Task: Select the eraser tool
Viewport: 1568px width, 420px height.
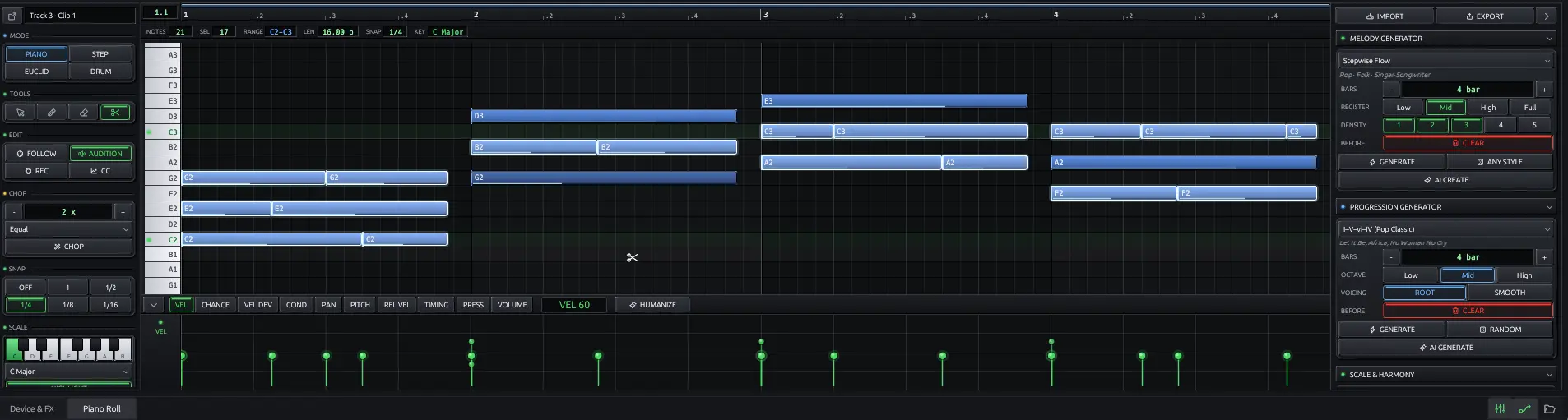Action: (x=83, y=113)
